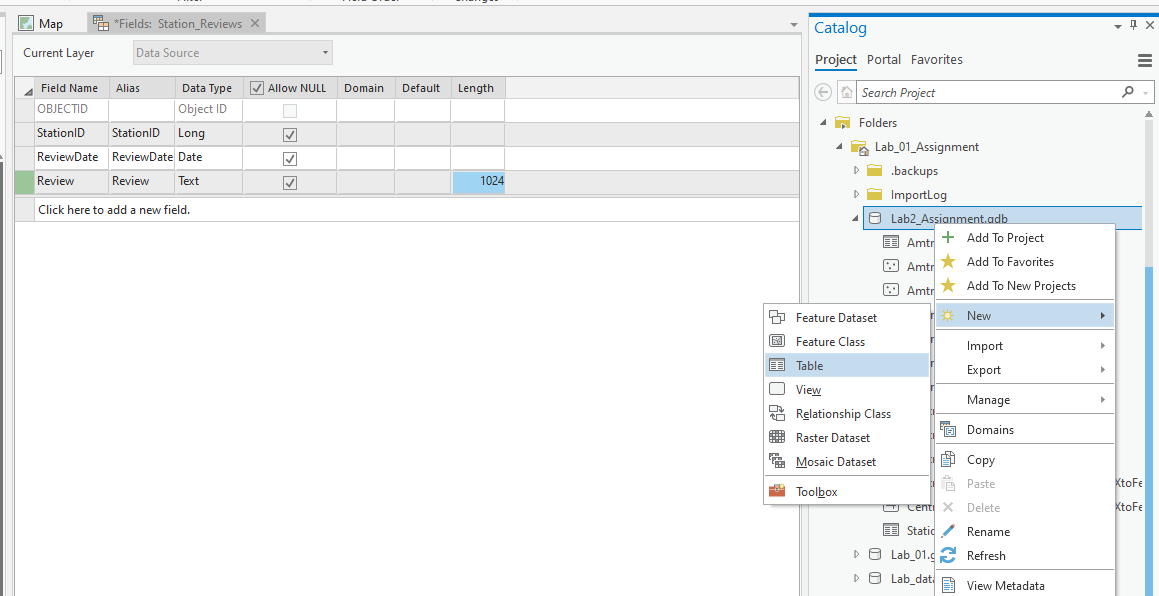
Task: Click the Catalog hamburger menu icon
Action: tap(1145, 60)
